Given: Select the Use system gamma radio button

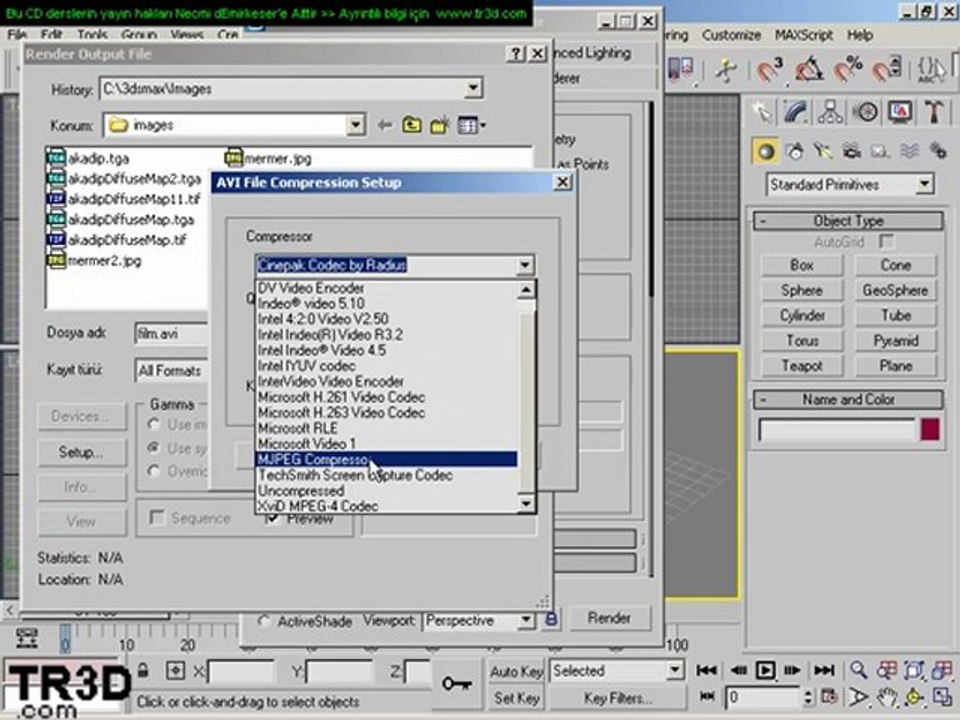Looking at the screenshot, I should pyautogui.click(x=154, y=448).
